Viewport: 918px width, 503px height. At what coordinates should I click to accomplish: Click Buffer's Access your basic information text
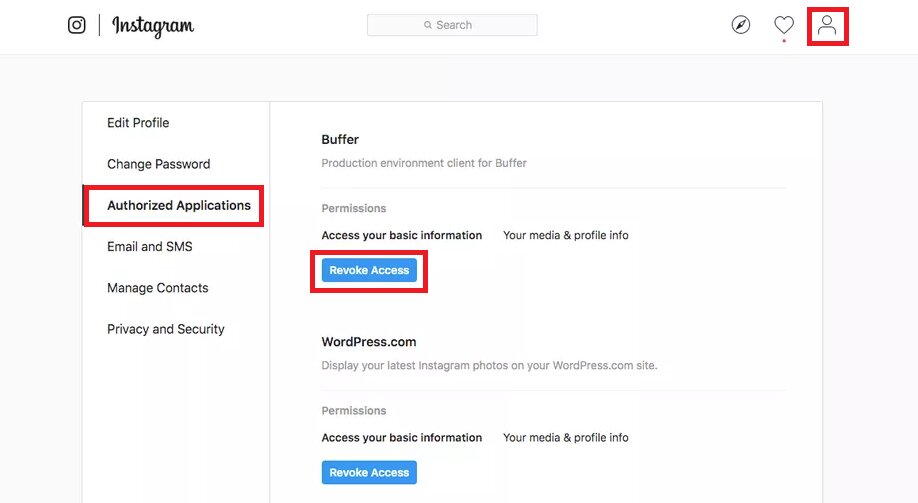(402, 235)
